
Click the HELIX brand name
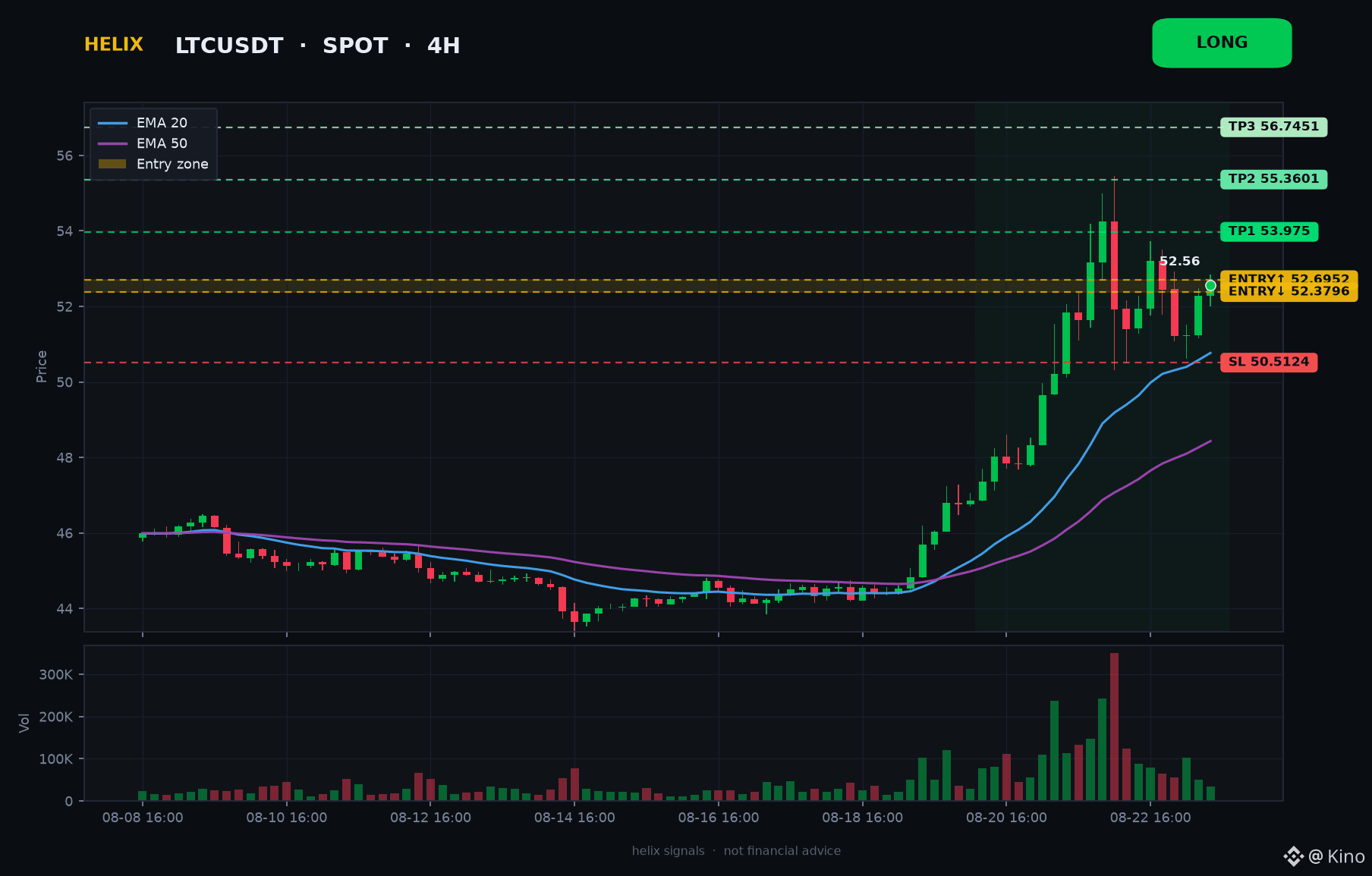(x=114, y=45)
